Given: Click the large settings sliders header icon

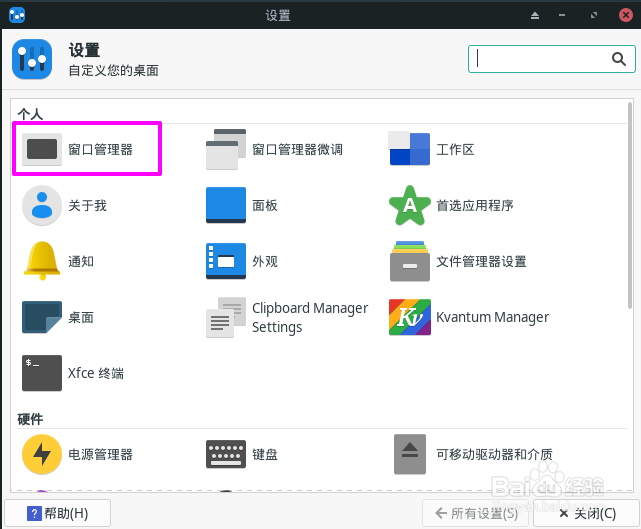Looking at the screenshot, I should 32,59.
